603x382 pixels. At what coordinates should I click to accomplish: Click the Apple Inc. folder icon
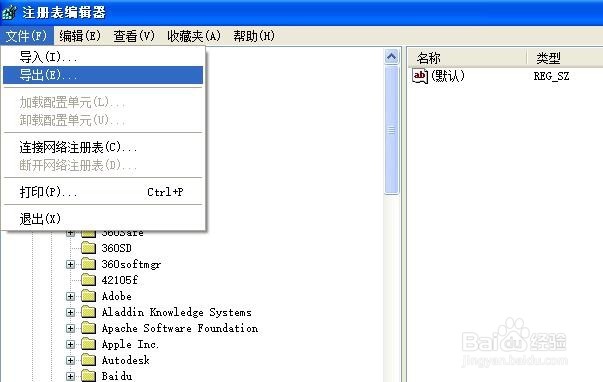tap(89, 344)
